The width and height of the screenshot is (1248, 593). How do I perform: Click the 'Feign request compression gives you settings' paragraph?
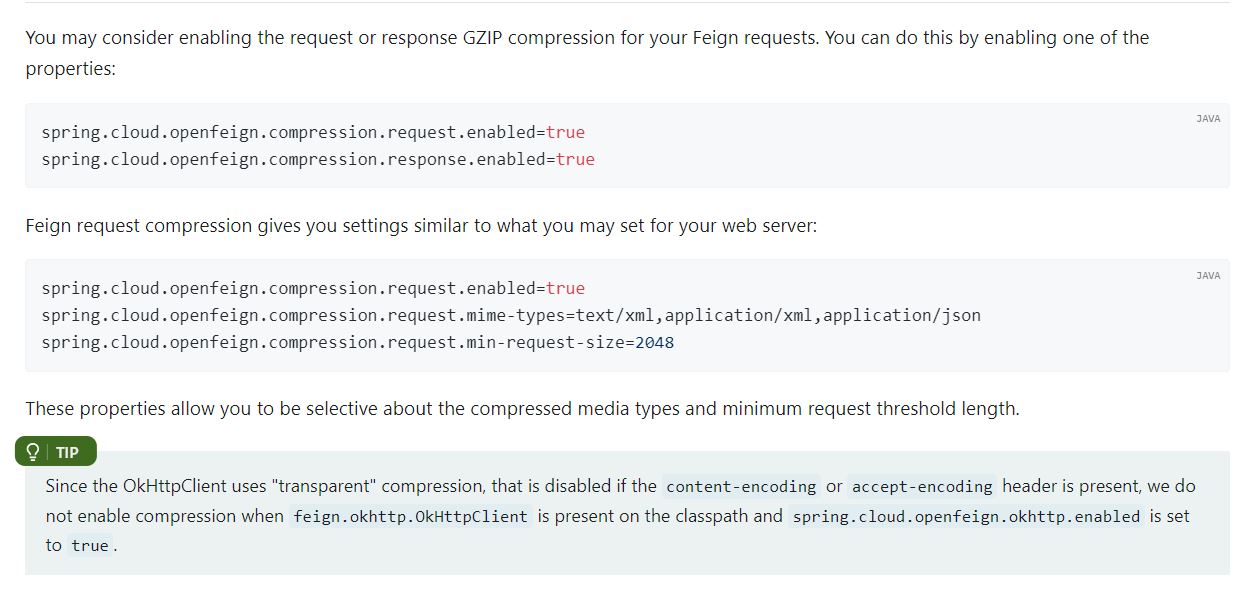[x=421, y=226]
